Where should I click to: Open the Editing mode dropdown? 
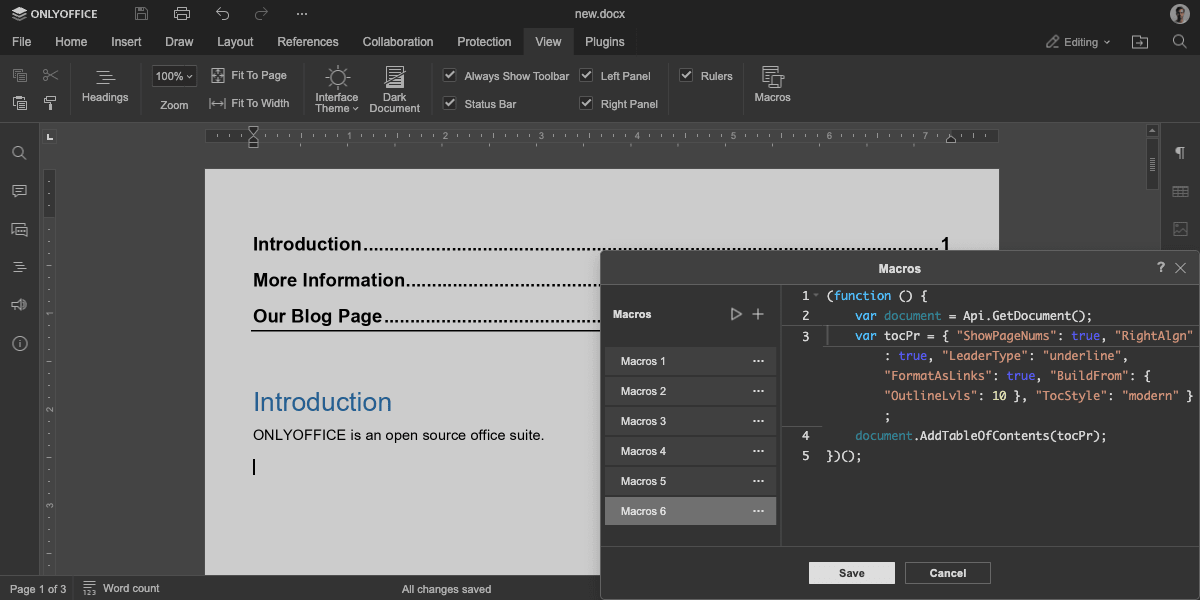point(1078,42)
